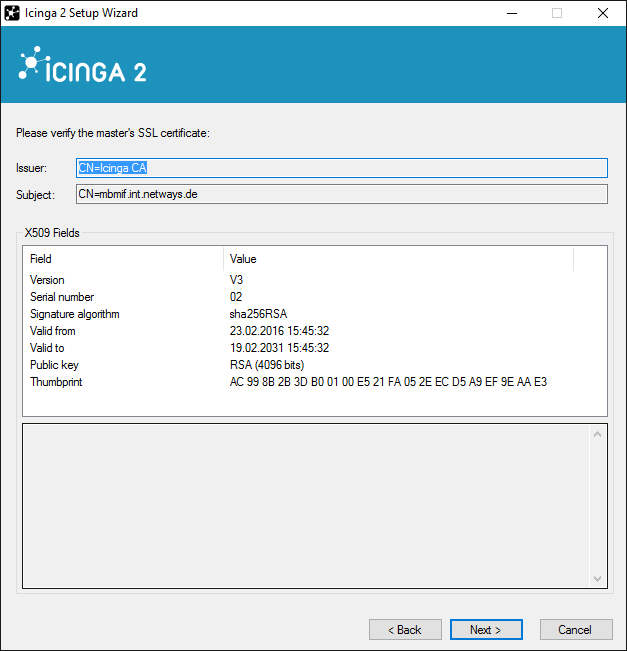The image size is (627, 651).
Task: Click inside the empty details text box
Action: pos(306,506)
